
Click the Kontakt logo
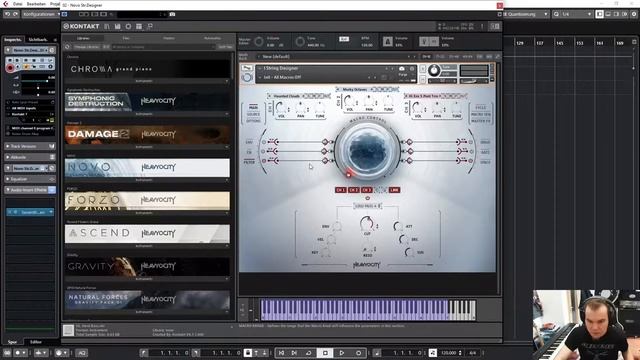click(x=81, y=26)
